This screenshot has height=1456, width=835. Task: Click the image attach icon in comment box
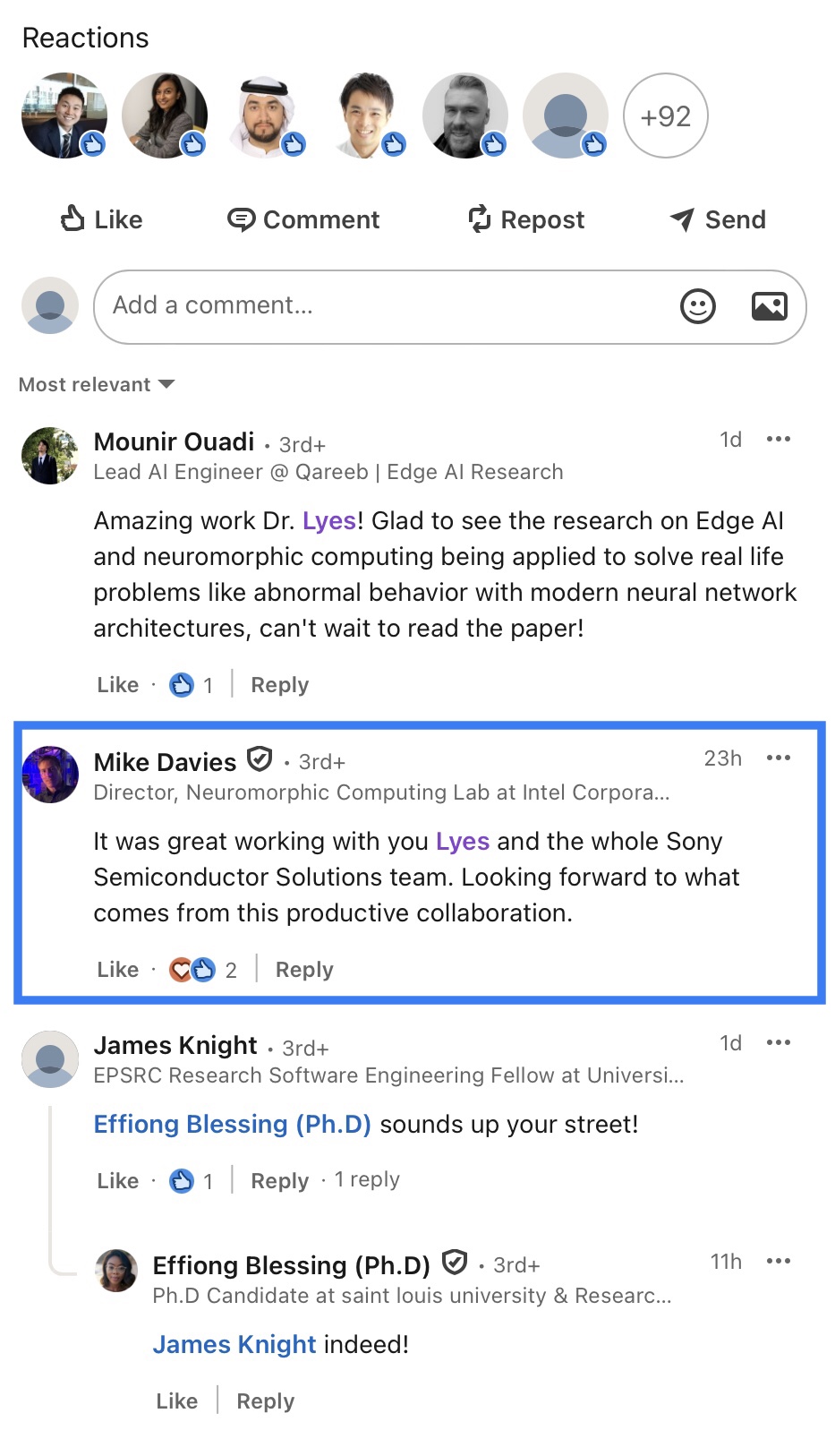pos(769,307)
